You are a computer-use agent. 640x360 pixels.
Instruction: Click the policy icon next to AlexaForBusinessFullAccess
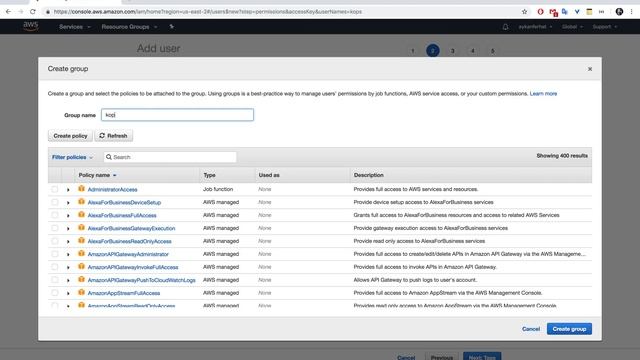(x=82, y=215)
